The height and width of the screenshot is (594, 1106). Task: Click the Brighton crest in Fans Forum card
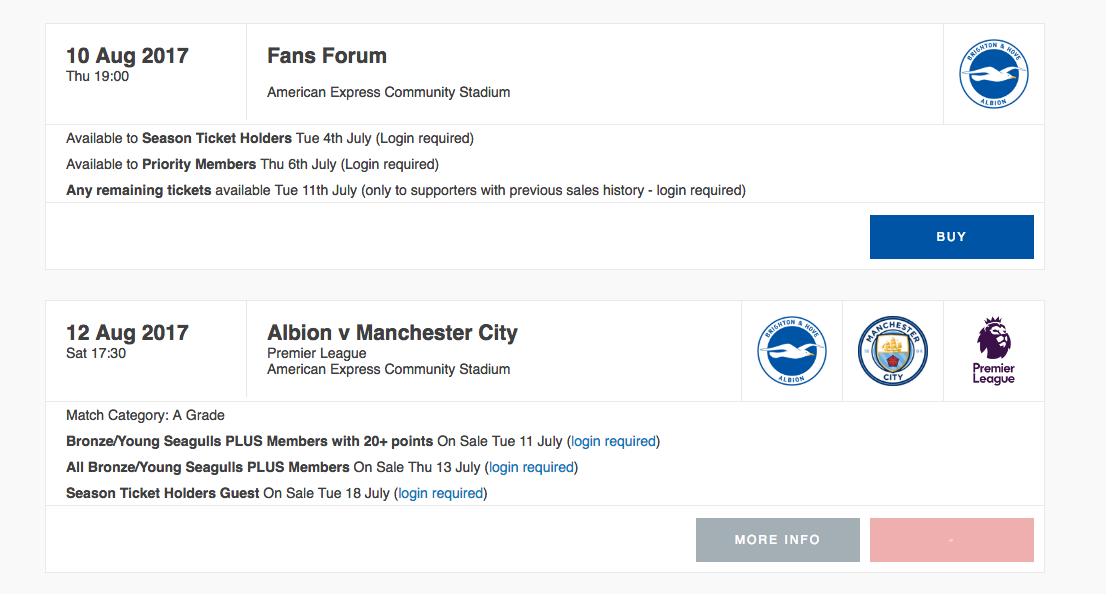(993, 74)
